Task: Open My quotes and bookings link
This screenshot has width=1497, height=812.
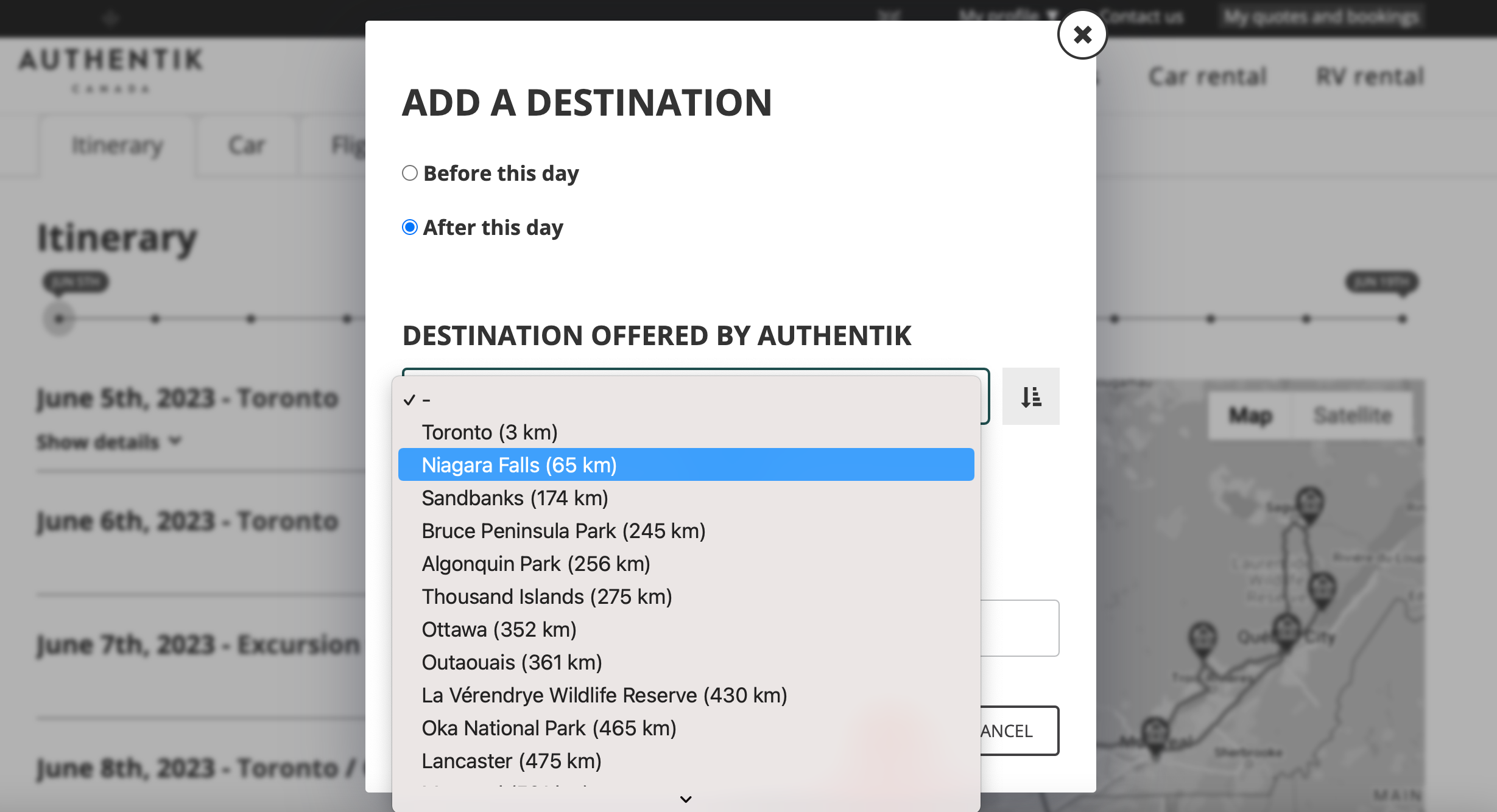Action: coord(1322,17)
